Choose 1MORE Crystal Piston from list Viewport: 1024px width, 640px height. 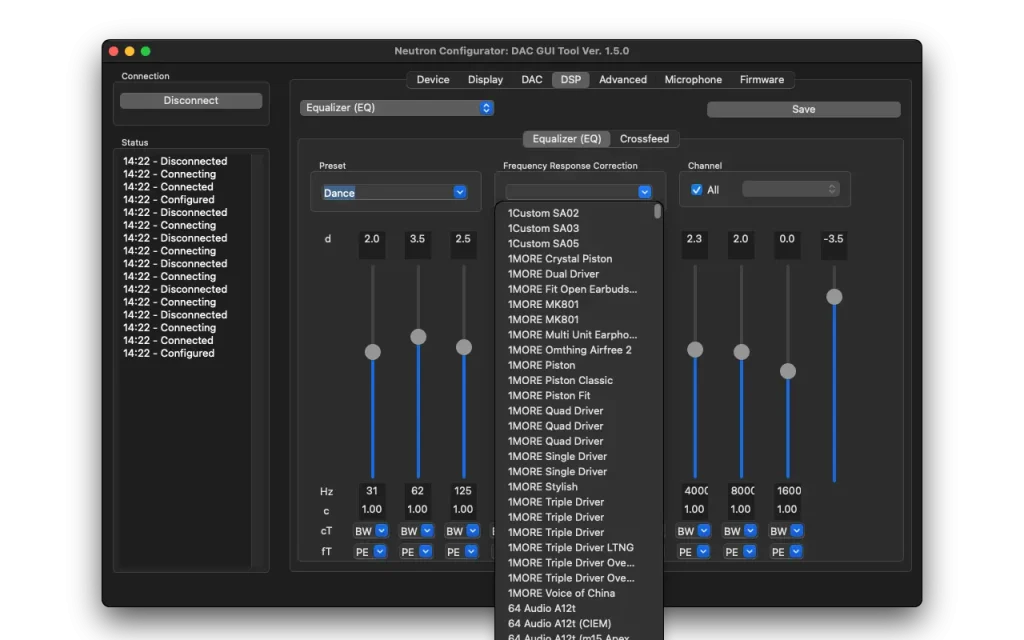(x=559, y=259)
